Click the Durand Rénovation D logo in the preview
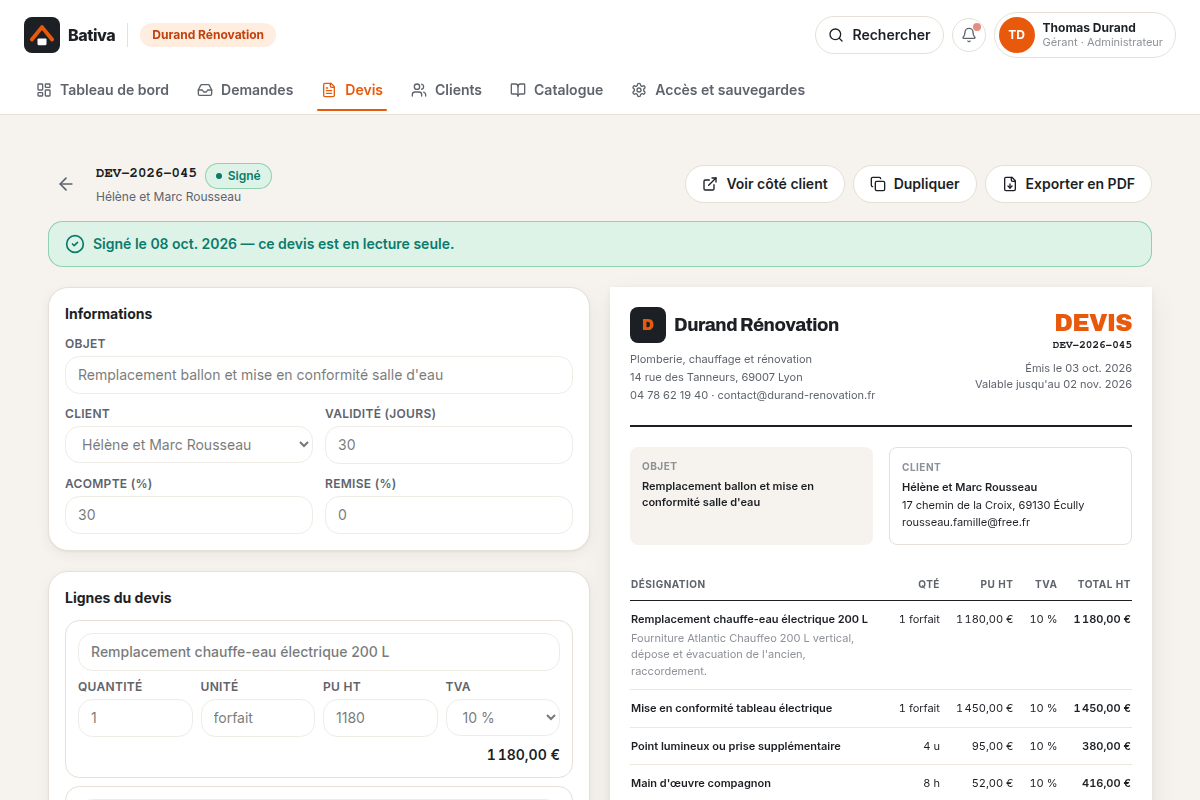Viewport: 1200px width, 800px height. [x=648, y=325]
